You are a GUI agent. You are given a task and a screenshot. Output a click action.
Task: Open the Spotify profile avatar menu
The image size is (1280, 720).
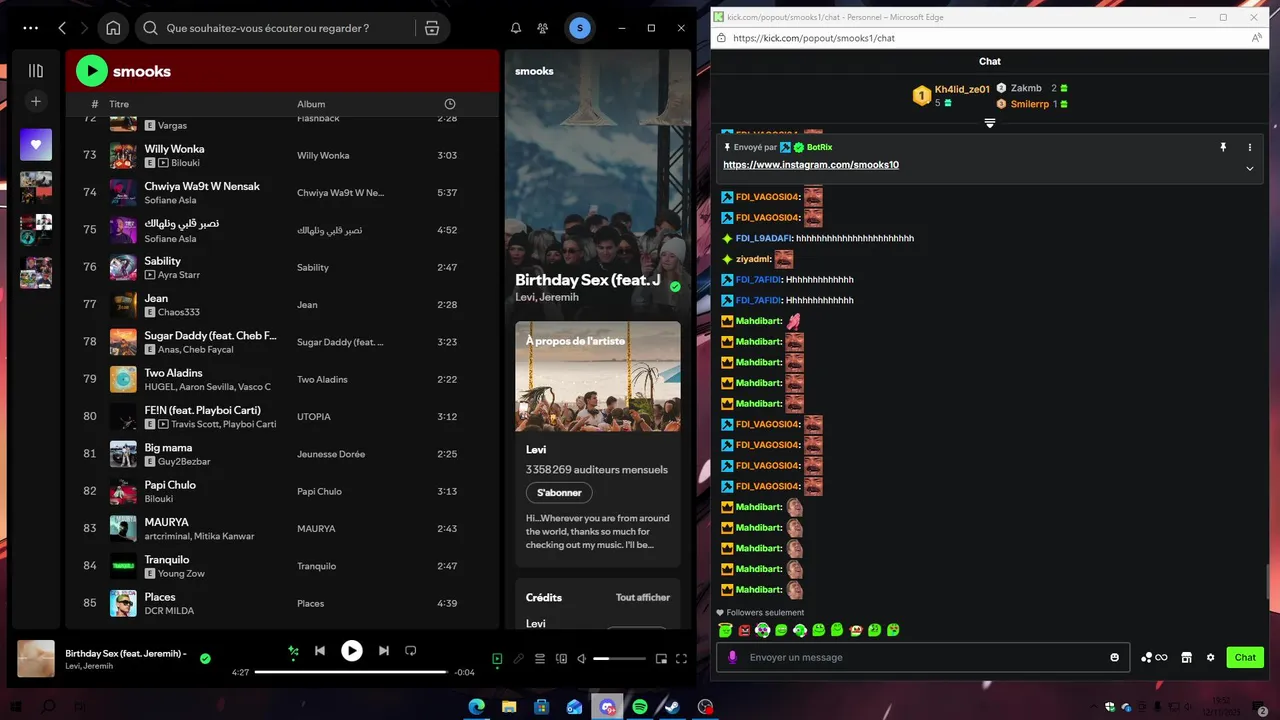coord(579,28)
